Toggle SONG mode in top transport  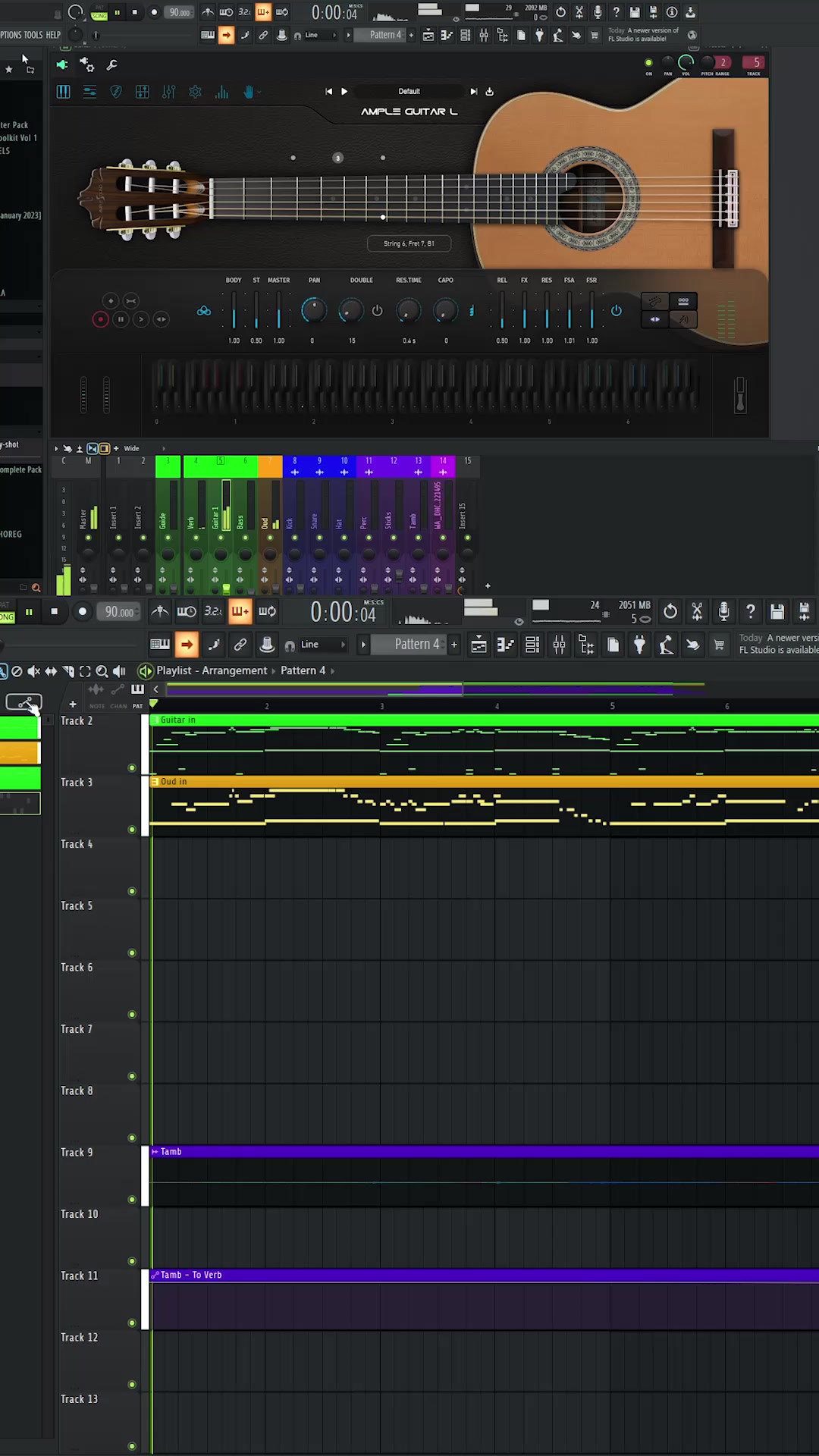pyautogui.click(x=99, y=16)
